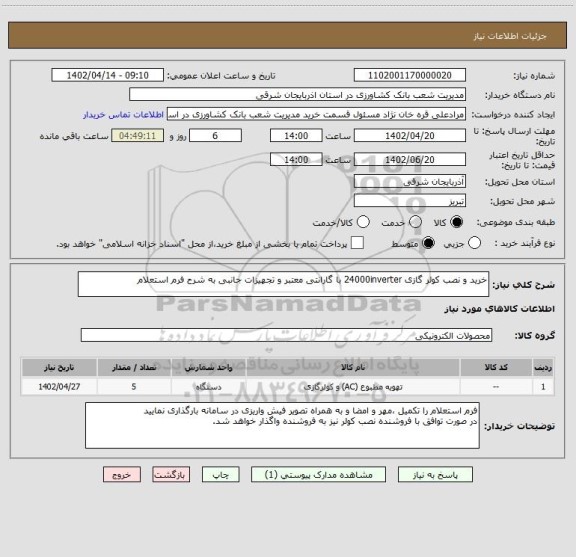Viewport: 576px width, 557px height.
Task: Click the announcement date field 1402/04/14 - 09:10
Action: (x=107, y=75)
